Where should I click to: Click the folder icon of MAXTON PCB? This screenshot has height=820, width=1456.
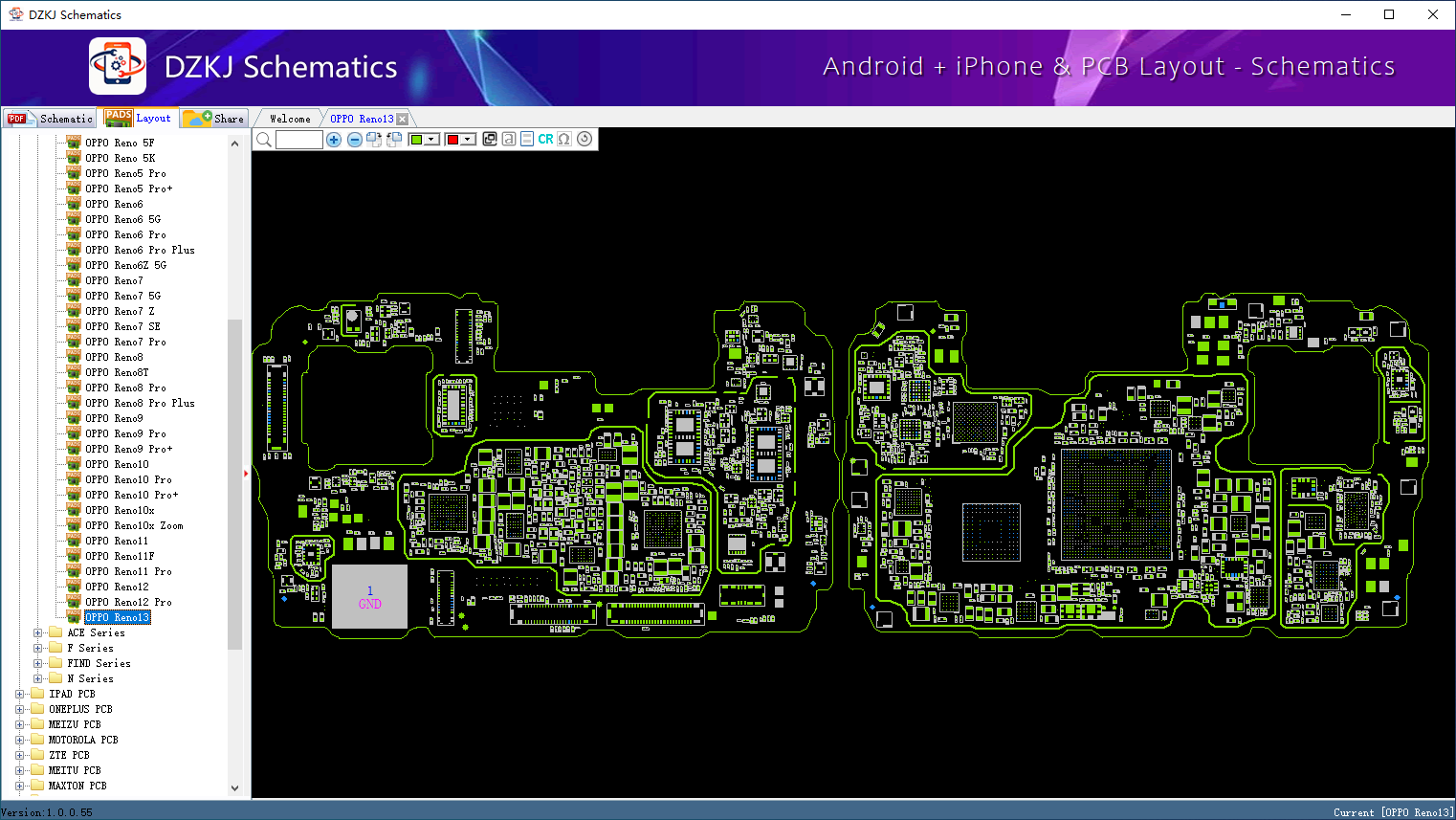click(x=37, y=786)
